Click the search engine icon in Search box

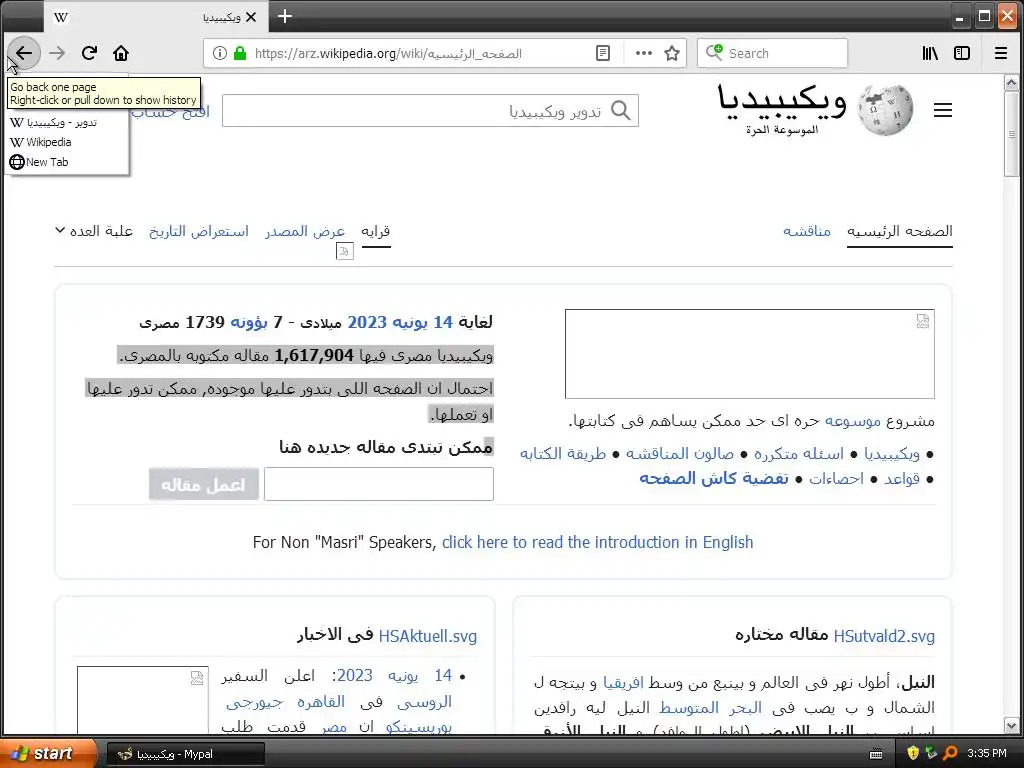(714, 52)
